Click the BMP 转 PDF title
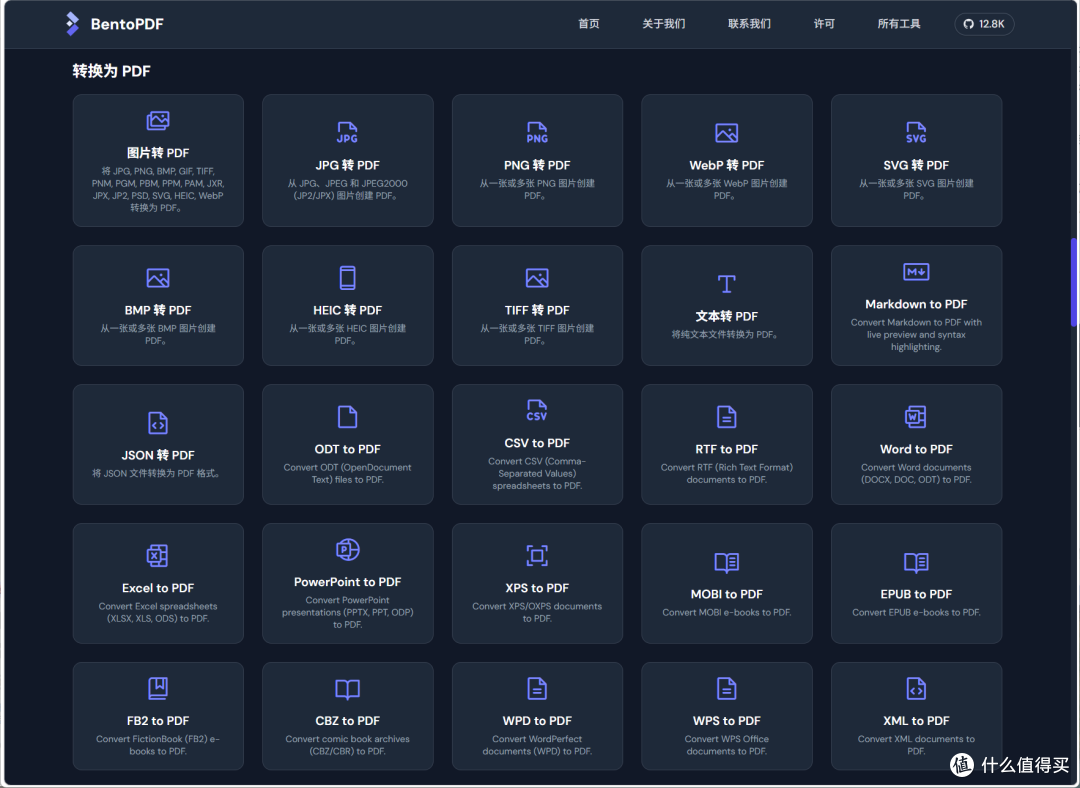Image resolution: width=1080 pixels, height=788 pixels. 158,310
